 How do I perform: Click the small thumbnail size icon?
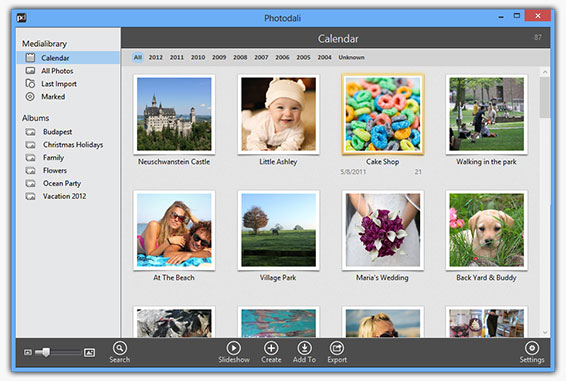[28, 352]
